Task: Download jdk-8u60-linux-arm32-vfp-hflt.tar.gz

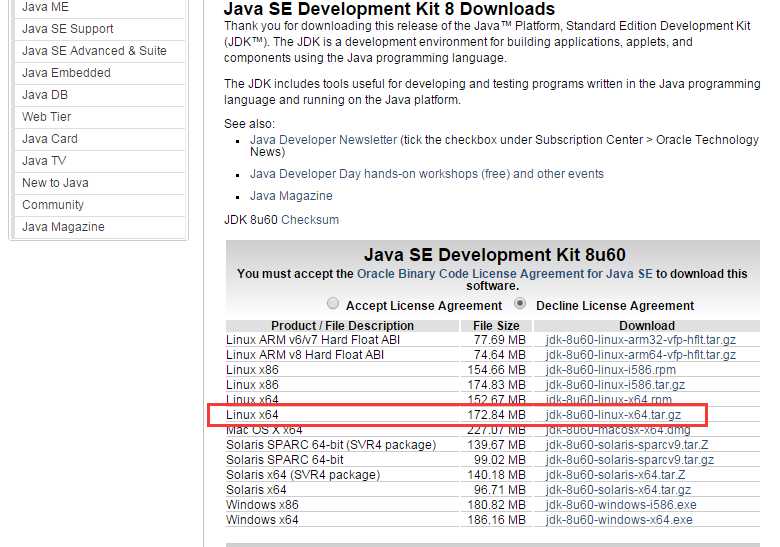Action: (640, 340)
